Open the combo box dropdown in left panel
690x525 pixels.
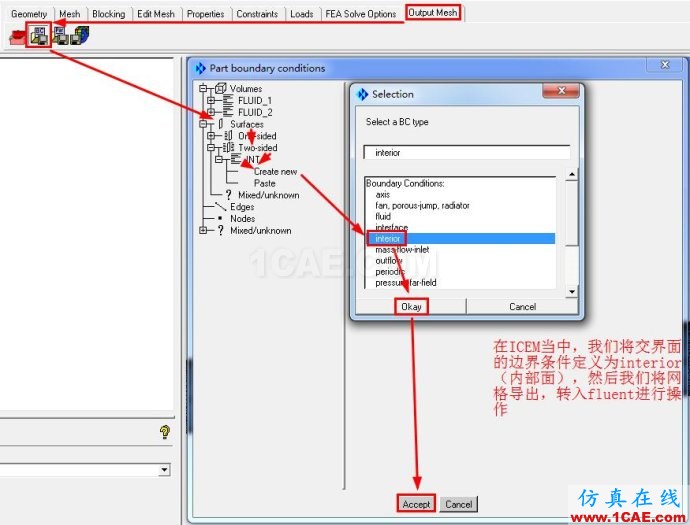(164, 470)
